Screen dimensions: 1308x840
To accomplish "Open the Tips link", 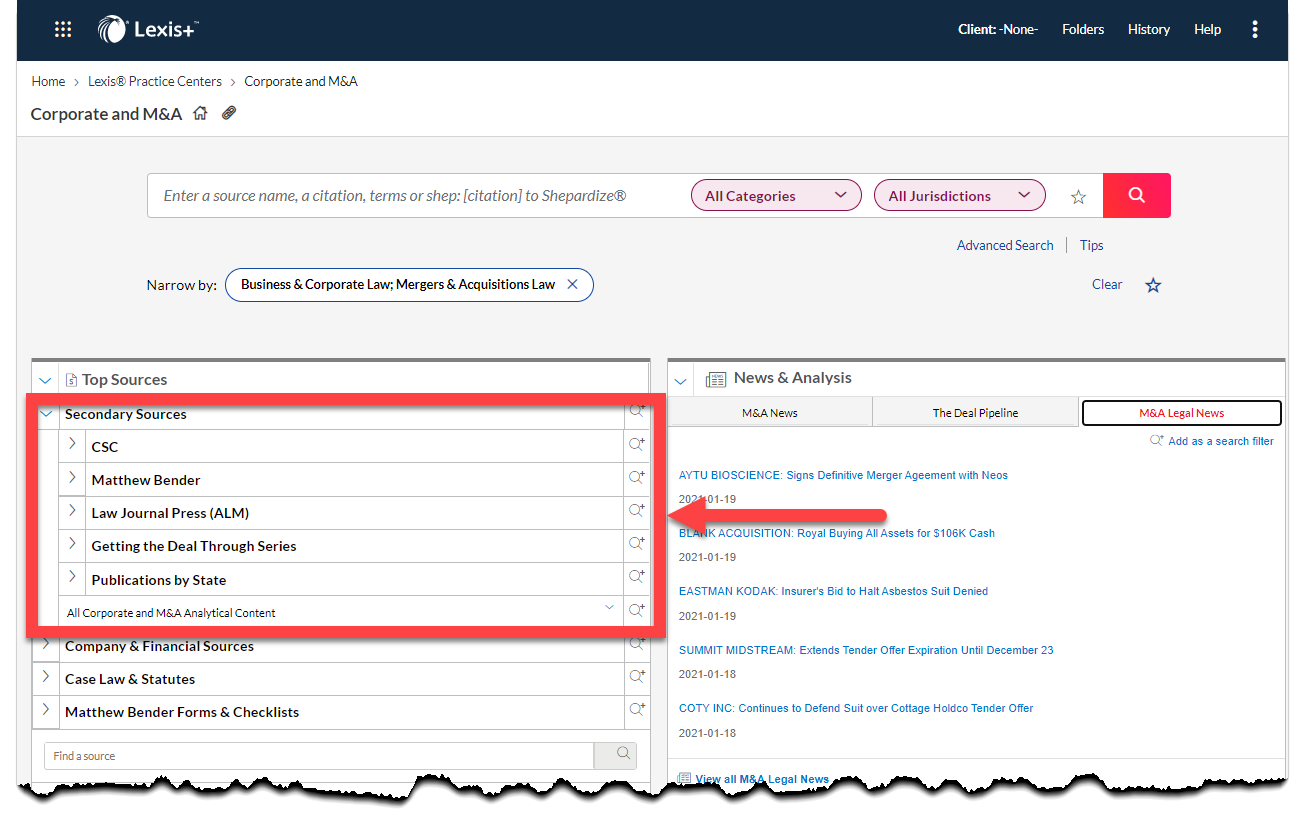I will [1092, 245].
